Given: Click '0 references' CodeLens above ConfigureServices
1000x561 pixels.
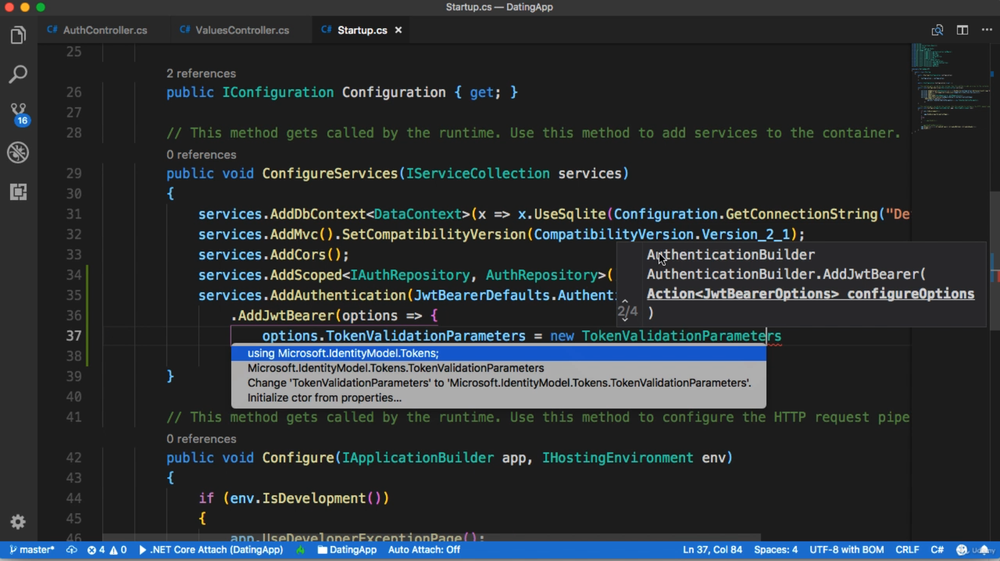Looking at the screenshot, I should [x=201, y=154].
